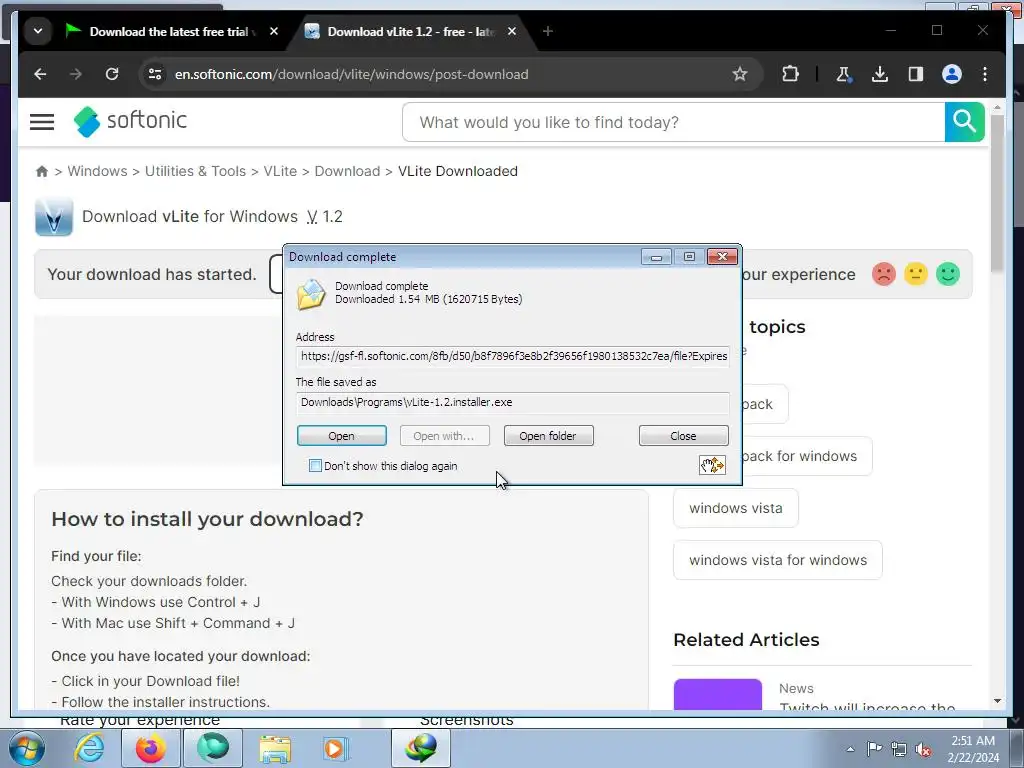Click the Softonic logo

(131, 121)
